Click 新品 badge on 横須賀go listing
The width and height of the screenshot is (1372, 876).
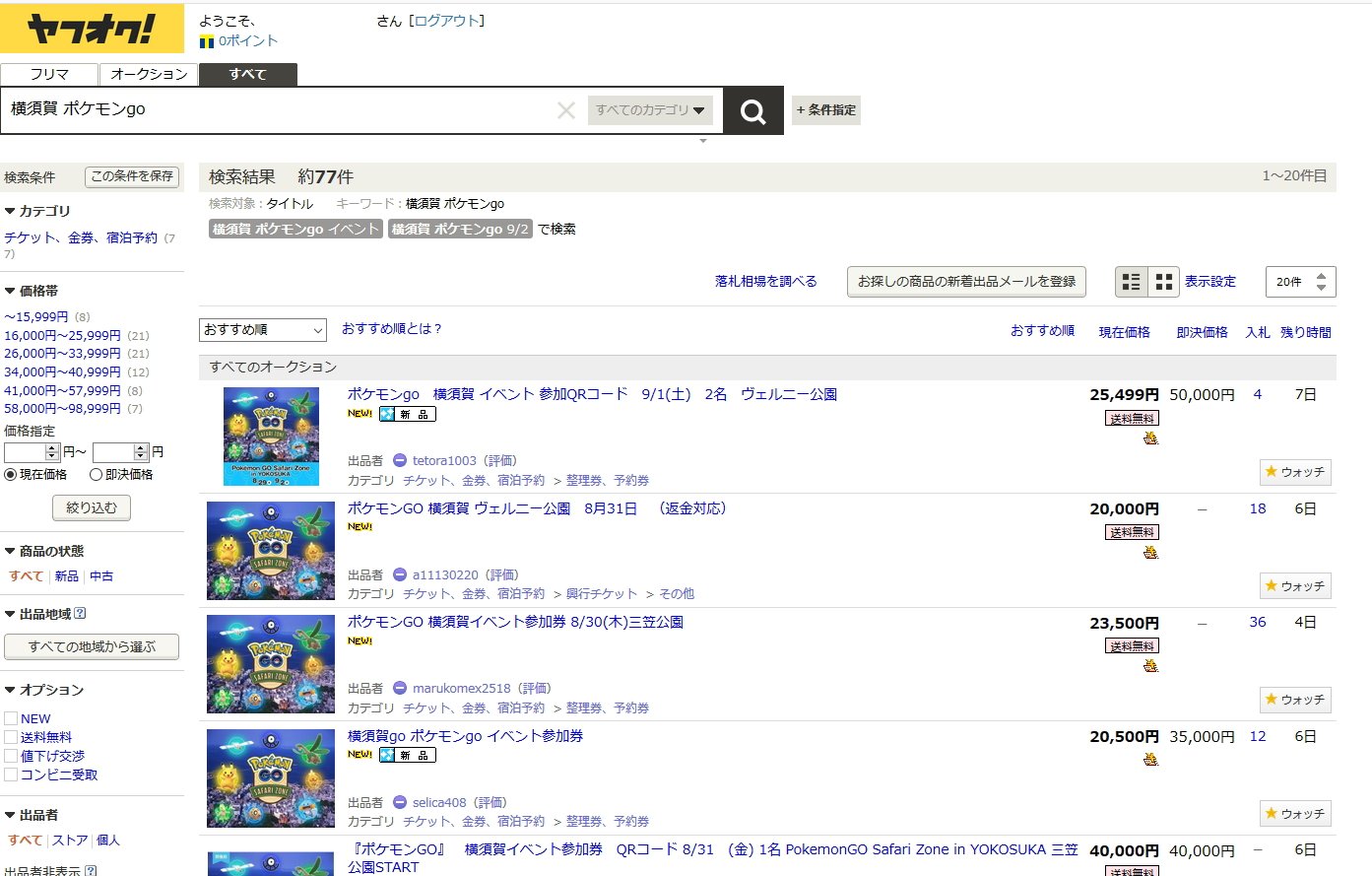point(407,755)
